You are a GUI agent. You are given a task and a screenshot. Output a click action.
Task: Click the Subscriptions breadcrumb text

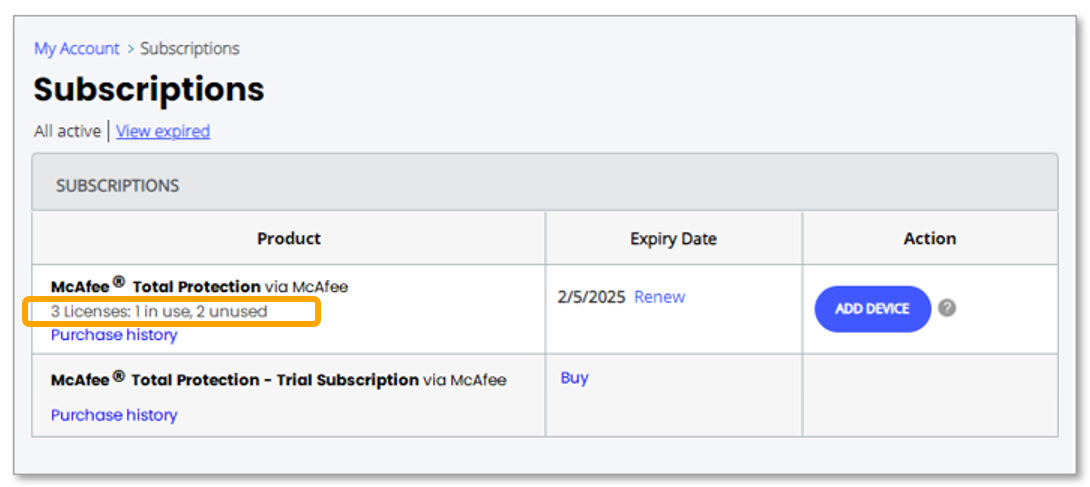[x=190, y=48]
